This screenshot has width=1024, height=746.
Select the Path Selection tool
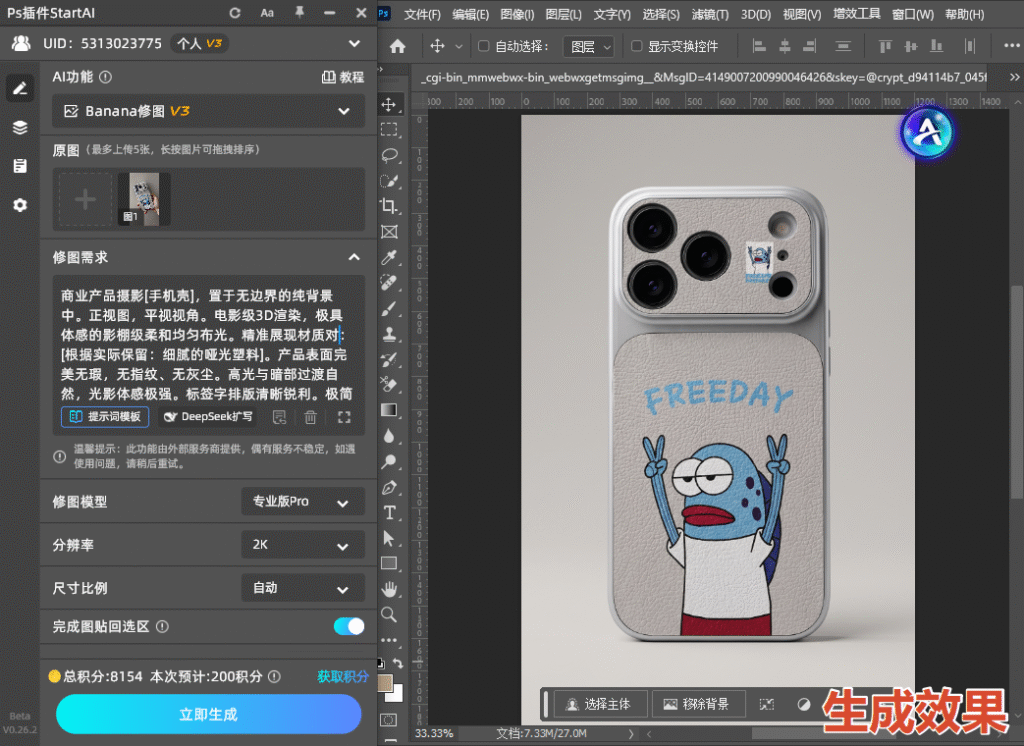(x=389, y=538)
